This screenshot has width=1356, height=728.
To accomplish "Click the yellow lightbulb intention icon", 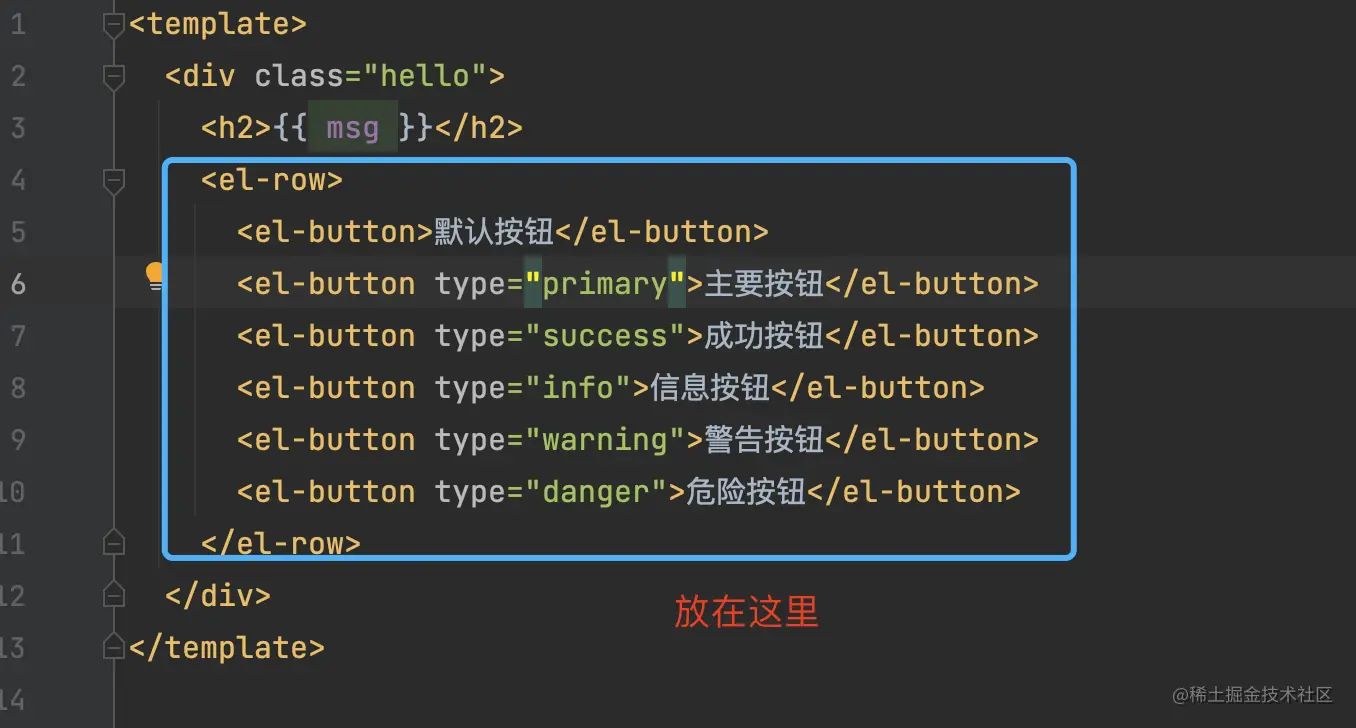I will (155, 276).
